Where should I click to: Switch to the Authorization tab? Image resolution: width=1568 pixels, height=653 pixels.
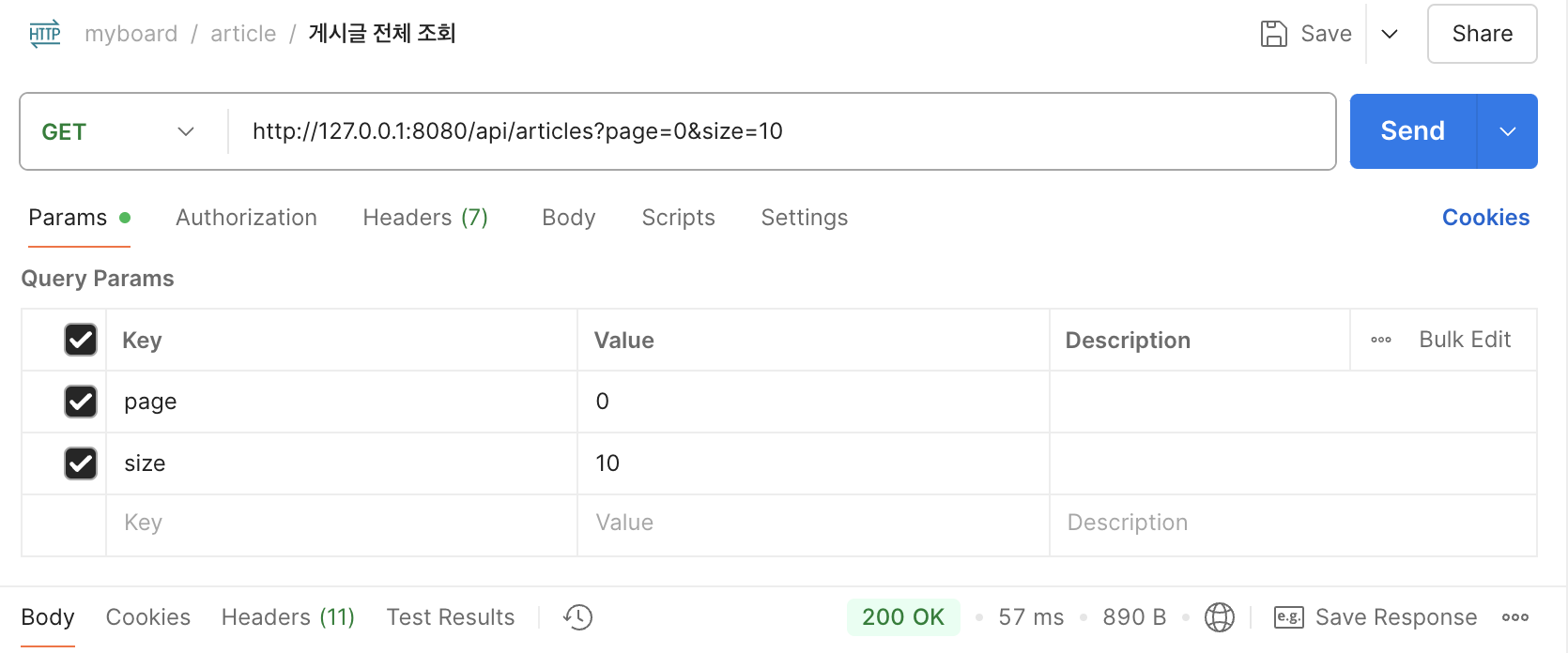pos(246,218)
